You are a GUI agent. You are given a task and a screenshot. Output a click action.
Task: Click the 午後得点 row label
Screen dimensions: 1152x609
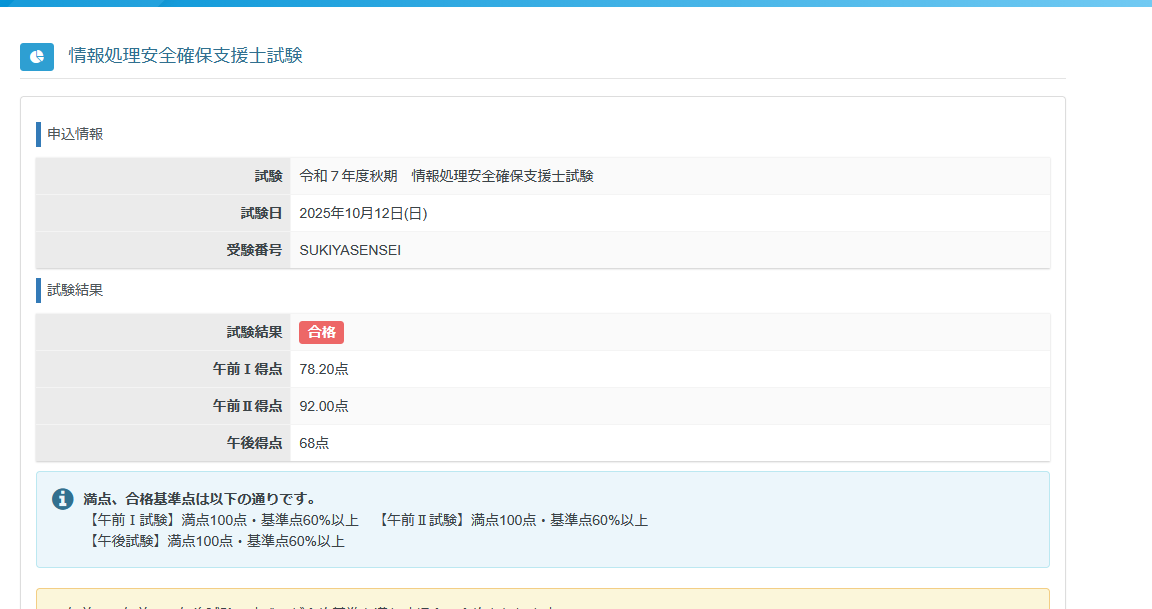click(254, 443)
